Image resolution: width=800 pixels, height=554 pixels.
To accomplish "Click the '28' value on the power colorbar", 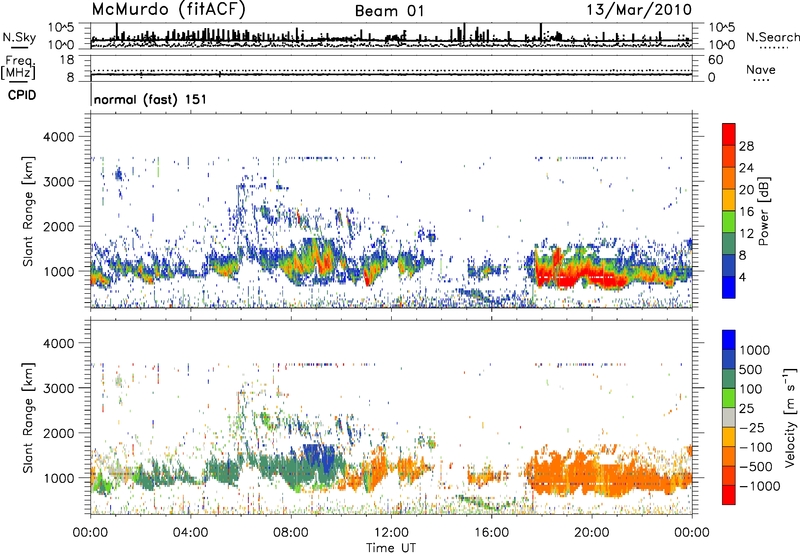I will 746,146.
